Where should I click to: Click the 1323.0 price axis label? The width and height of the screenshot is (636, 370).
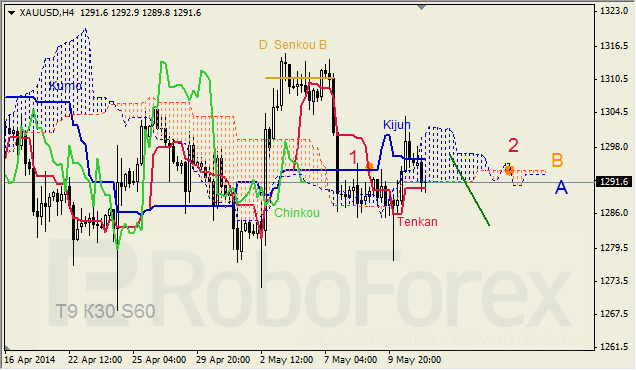pos(614,11)
